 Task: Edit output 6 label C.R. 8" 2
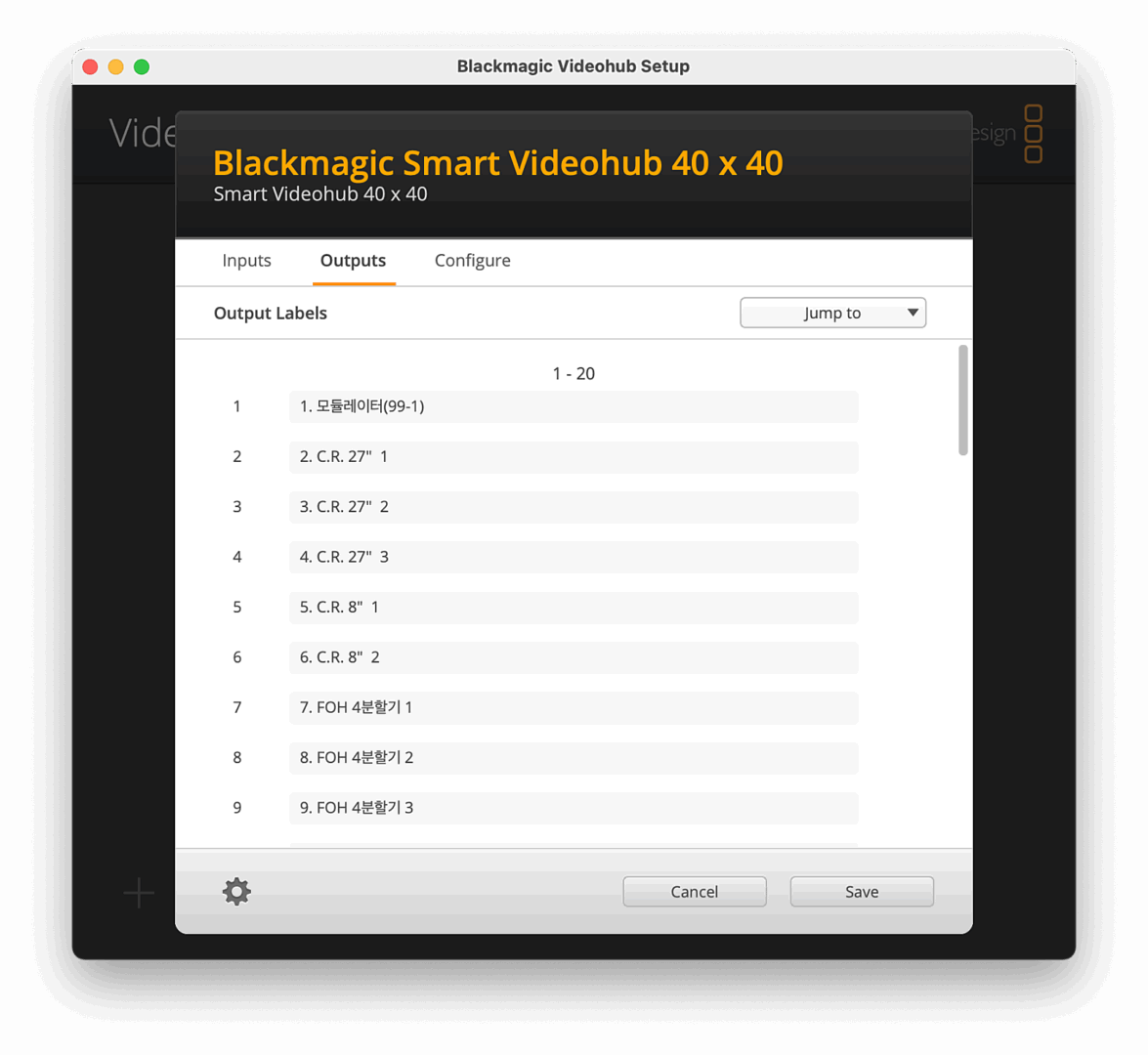[574, 657]
